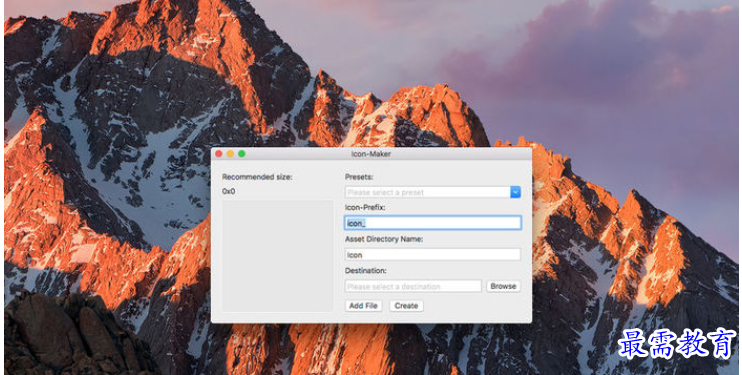The image size is (742, 375).
Task: Zoom Icon-Maker window with green button
Action: click(x=241, y=153)
